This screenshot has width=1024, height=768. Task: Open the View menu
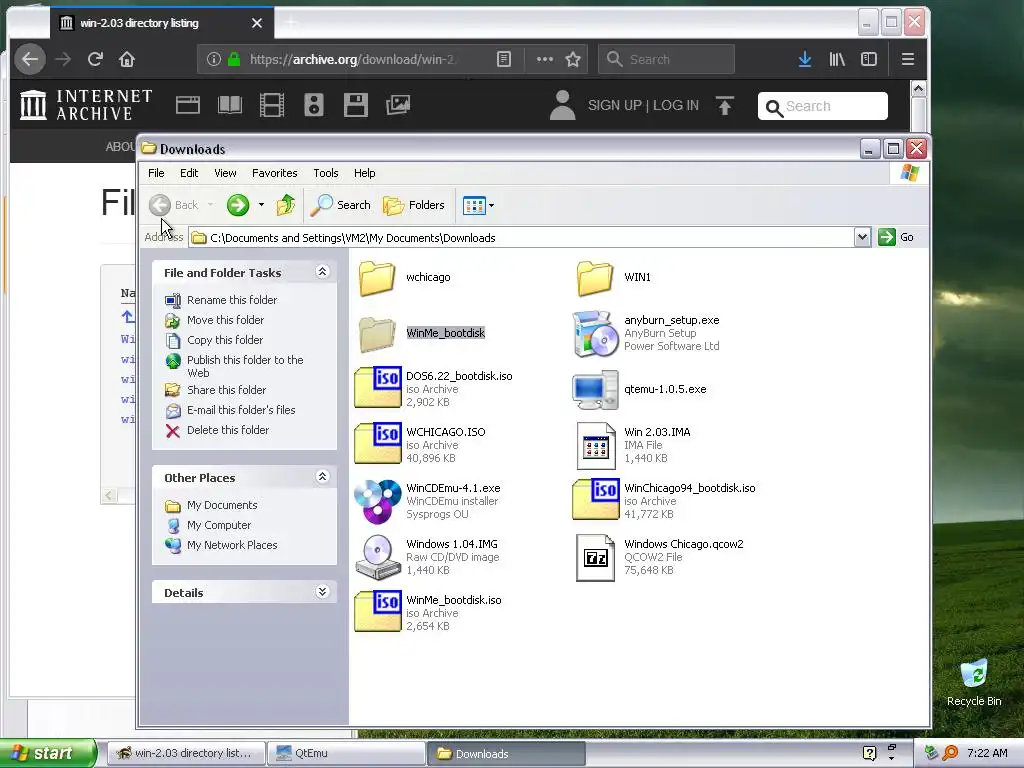(225, 173)
